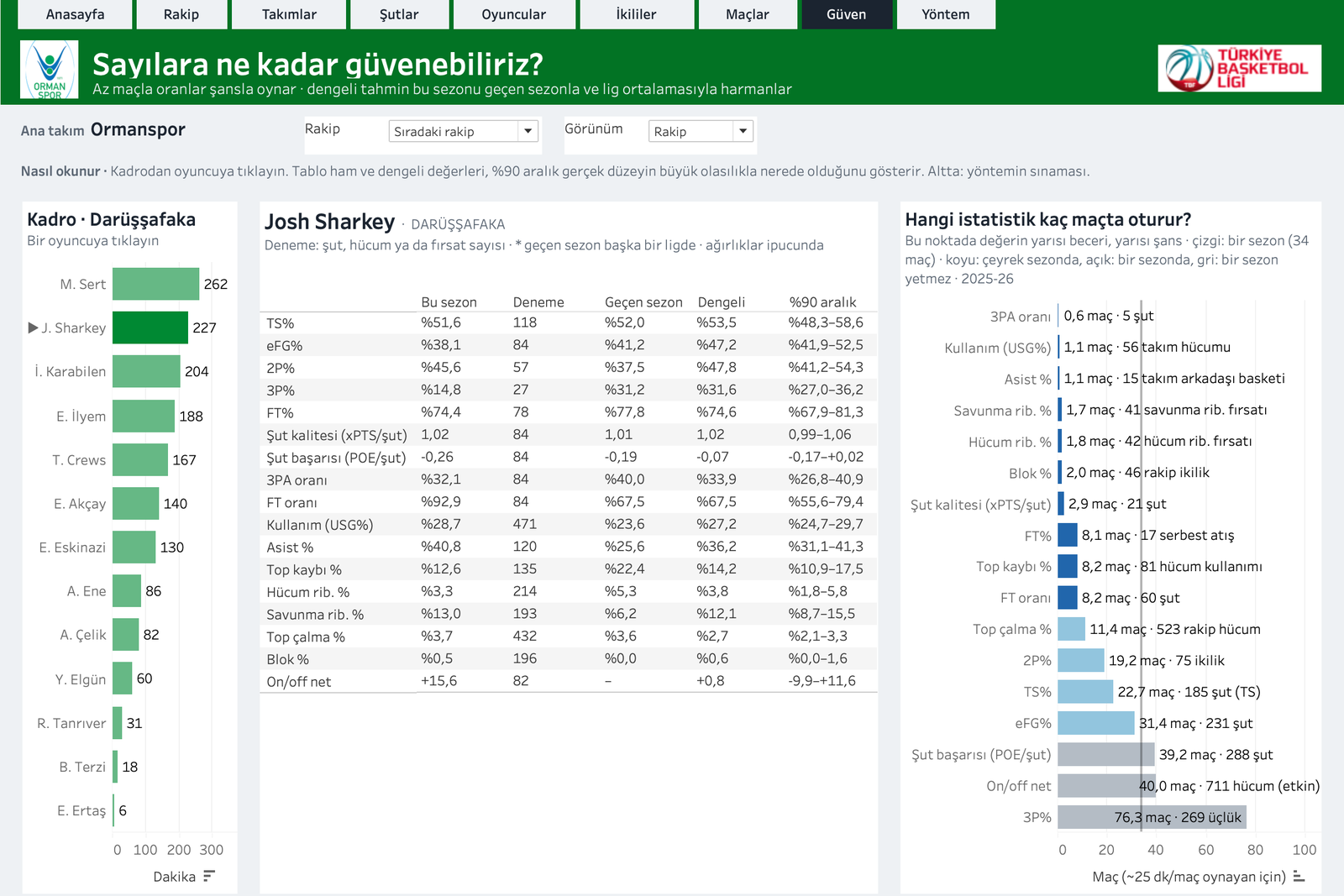Select M. Sert bar in roster
This screenshot has width=1344, height=896.
(155, 284)
